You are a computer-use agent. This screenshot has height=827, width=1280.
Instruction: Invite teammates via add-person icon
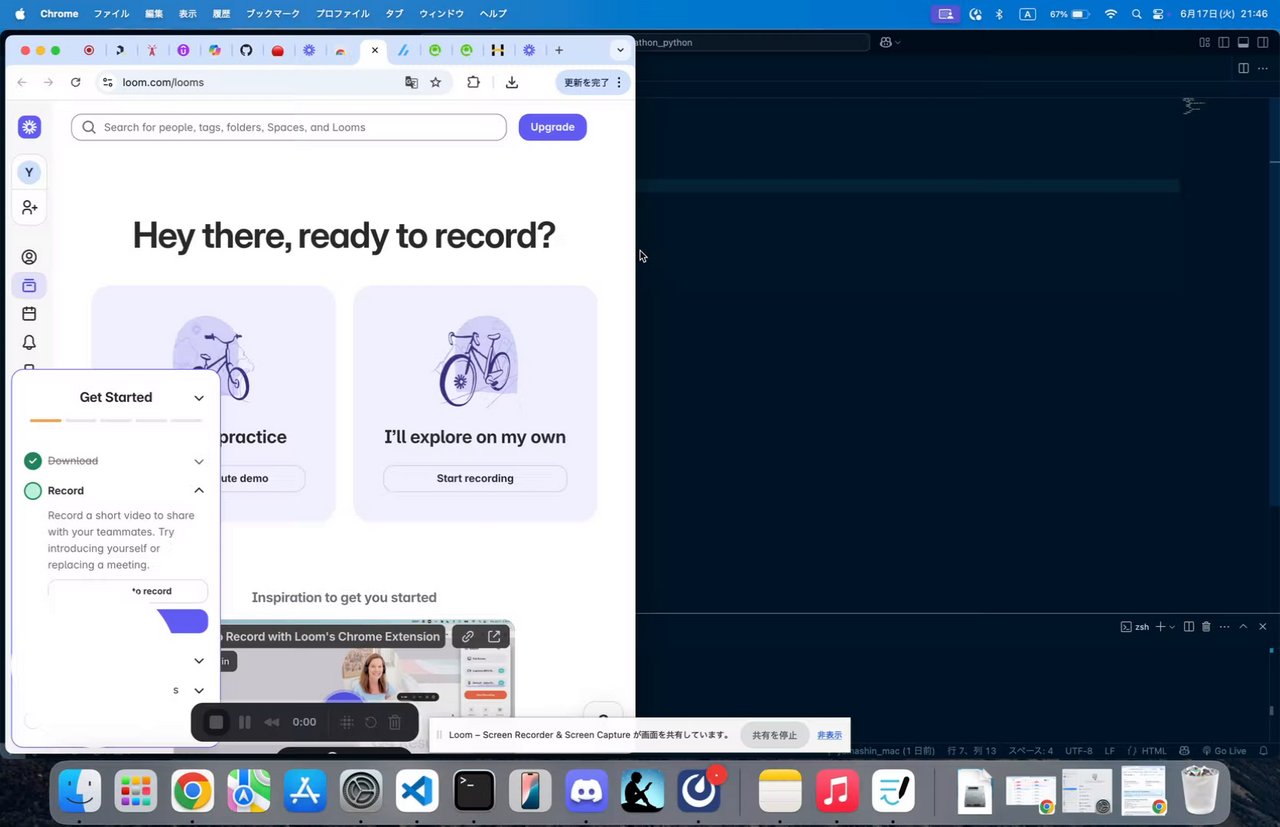(29, 207)
